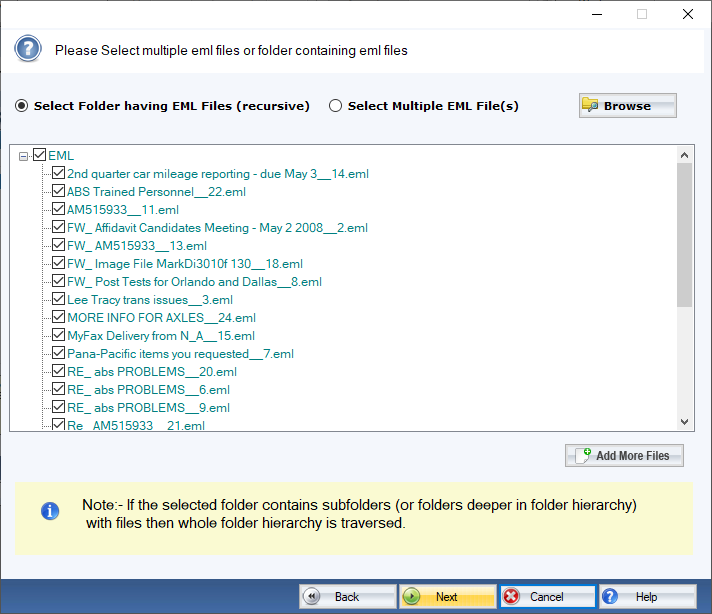Uncheck FW_ Image File MarkDi3010f checkbox
This screenshot has width=712, height=614.
(x=58, y=262)
